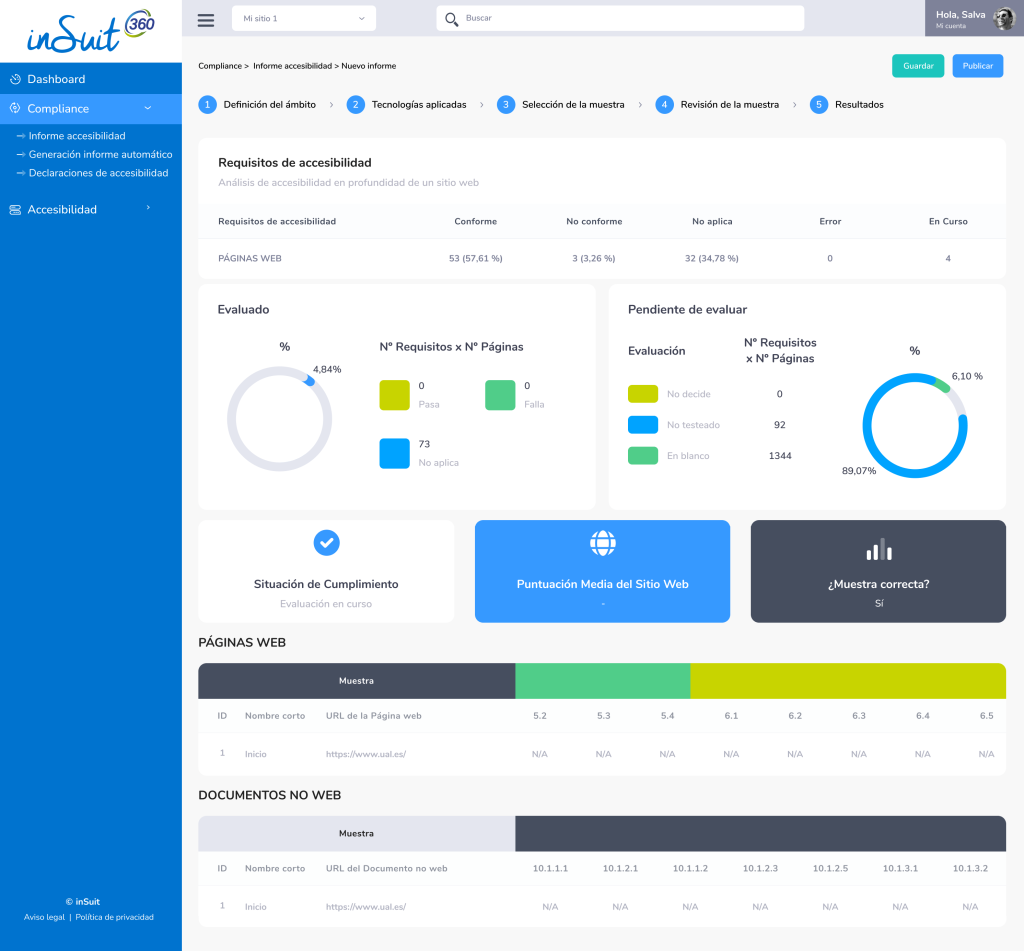Open the hamburger menu icon in the top bar
1024x951 pixels.
click(205, 18)
